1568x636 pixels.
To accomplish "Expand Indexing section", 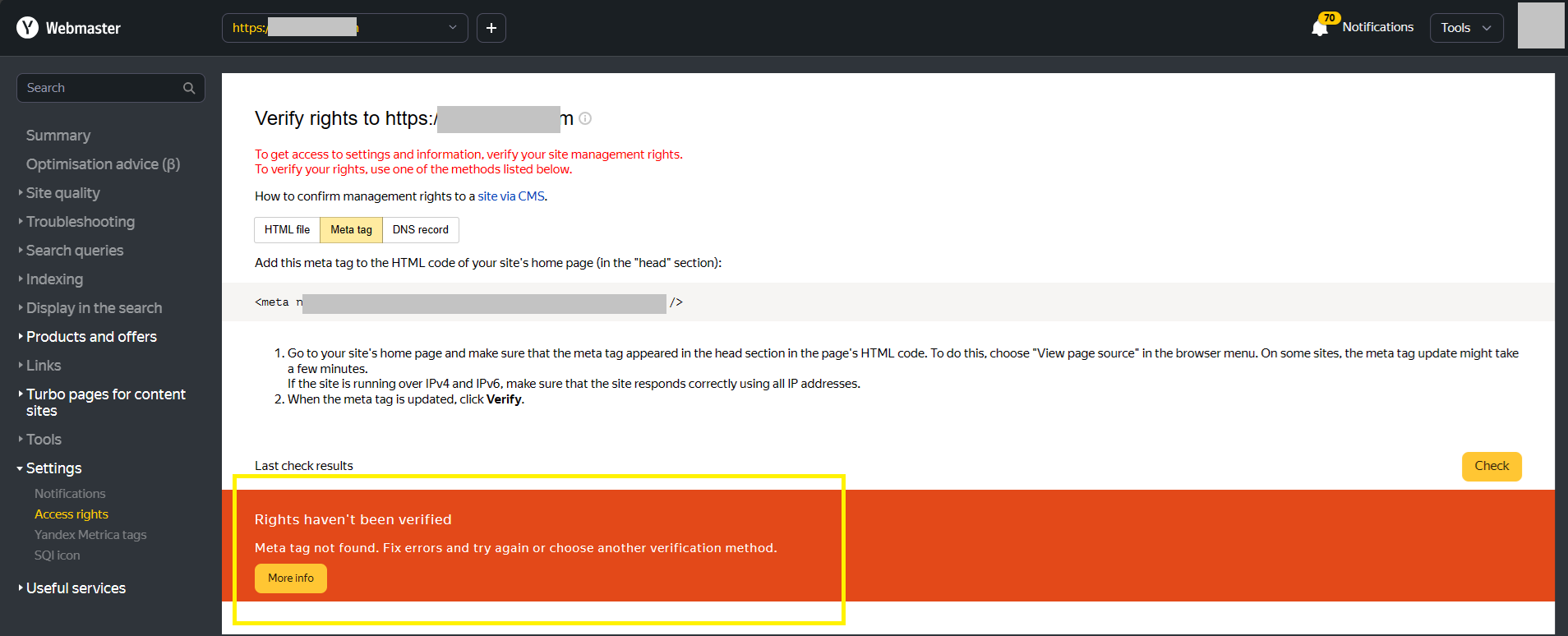I will pos(54,279).
